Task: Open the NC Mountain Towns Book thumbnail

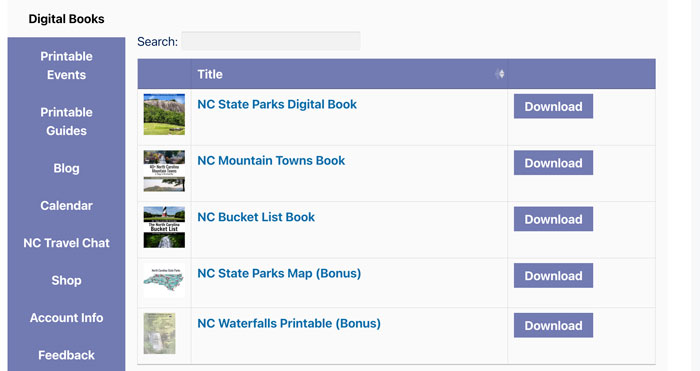Action: (164, 171)
